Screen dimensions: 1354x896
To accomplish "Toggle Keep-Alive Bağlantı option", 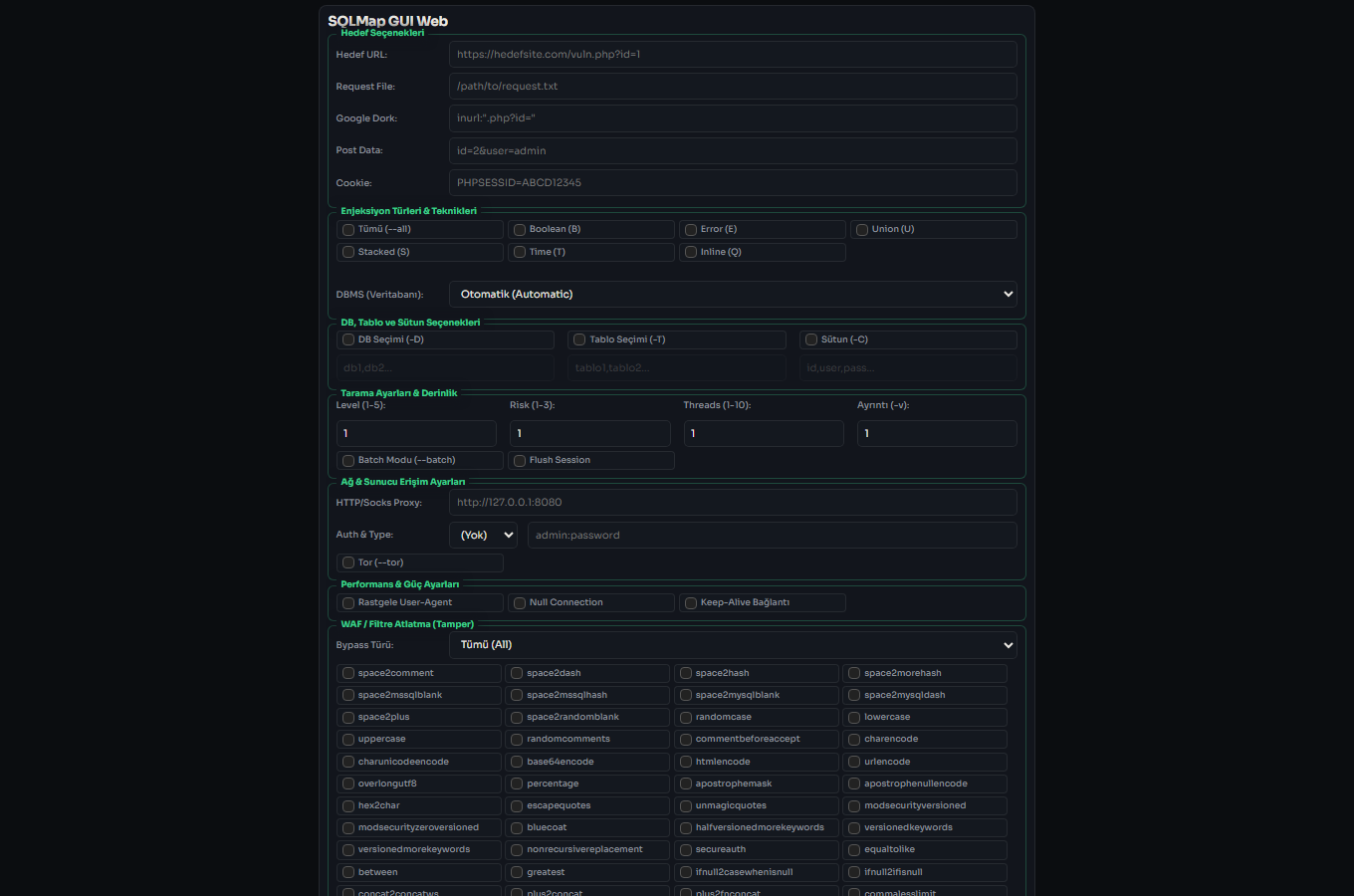I will click(x=691, y=603).
